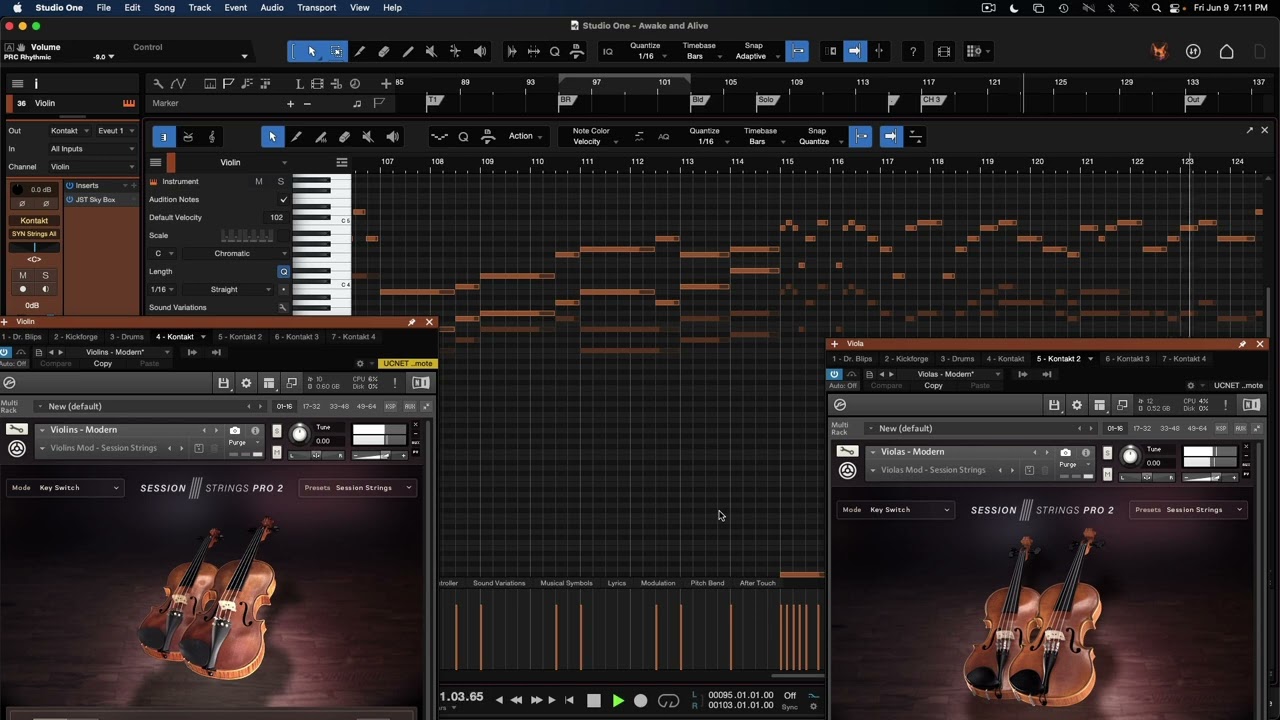
Task: Open the Action dropdown in editor
Action: click(526, 137)
